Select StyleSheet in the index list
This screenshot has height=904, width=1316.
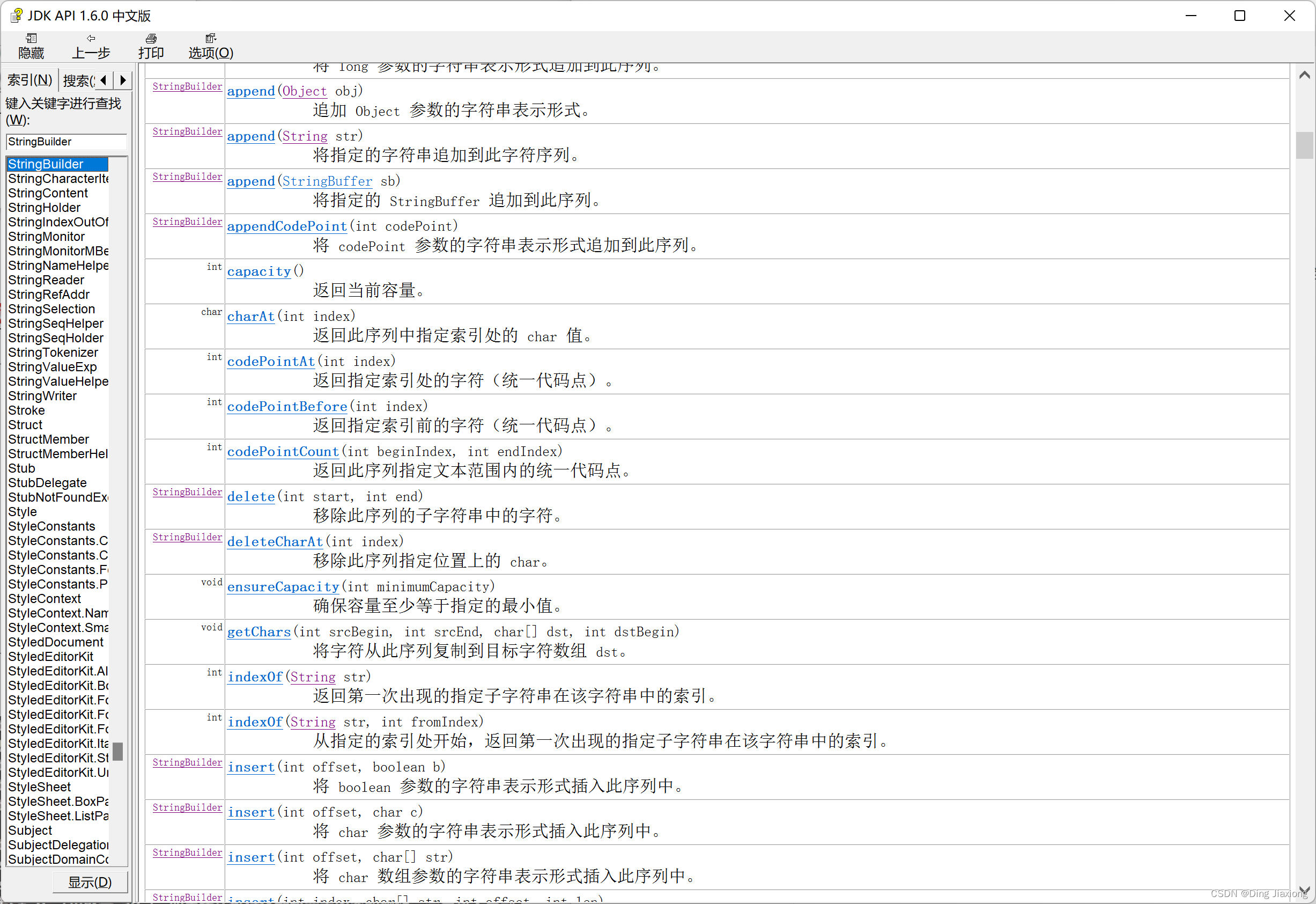[40, 788]
